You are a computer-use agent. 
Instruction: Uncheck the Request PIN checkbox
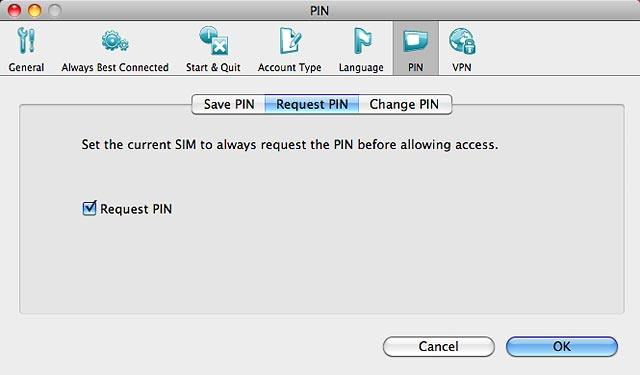tap(89, 208)
